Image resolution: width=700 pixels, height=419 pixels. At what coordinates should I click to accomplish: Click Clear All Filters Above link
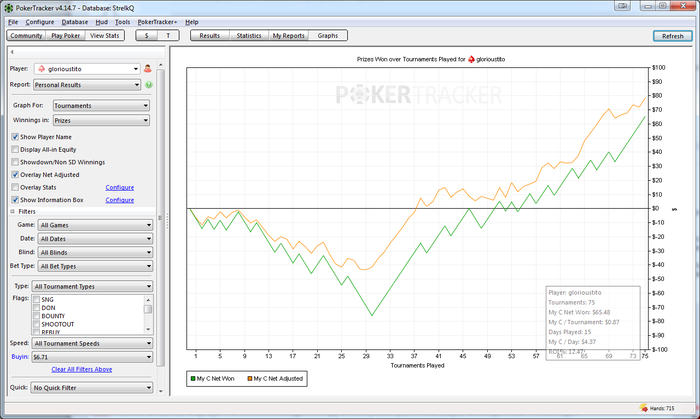pyautogui.click(x=82, y=369)
